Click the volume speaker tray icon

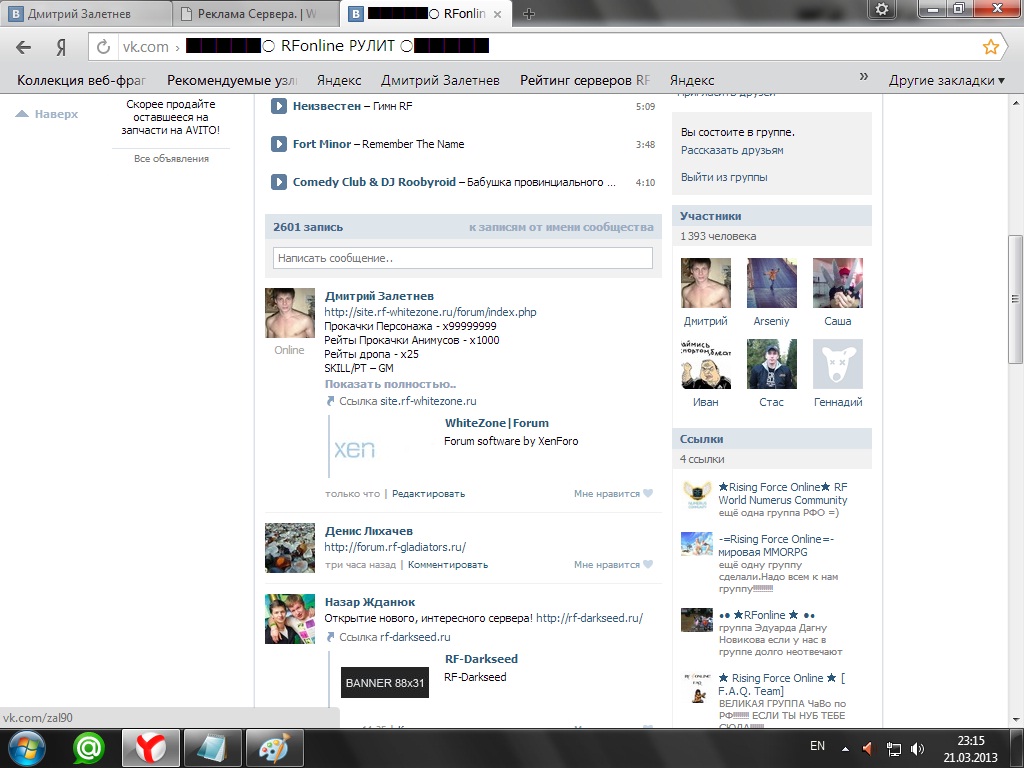pyautogui.click(x=918, y=748)
